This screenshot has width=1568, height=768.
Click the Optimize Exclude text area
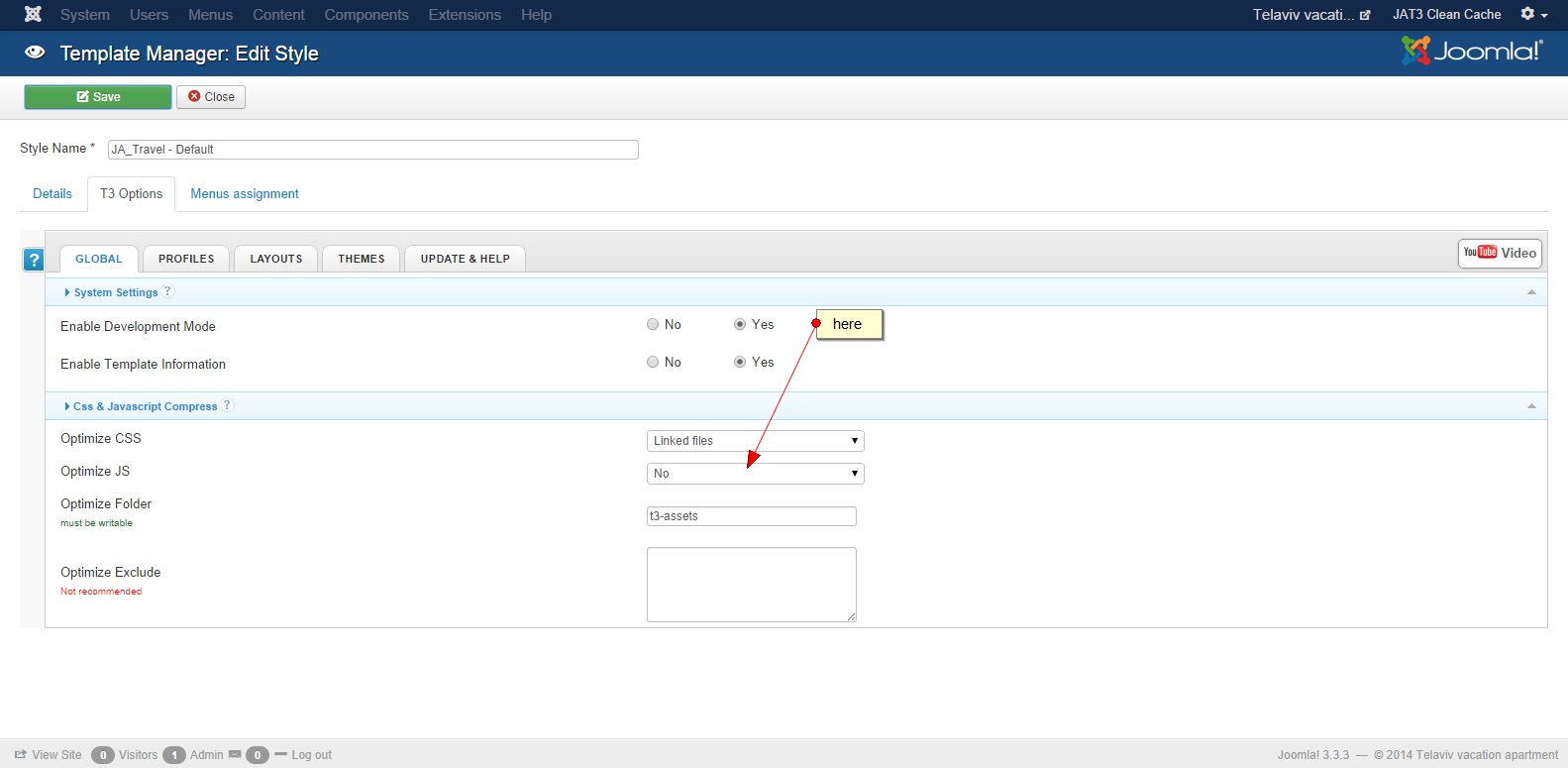751,585
